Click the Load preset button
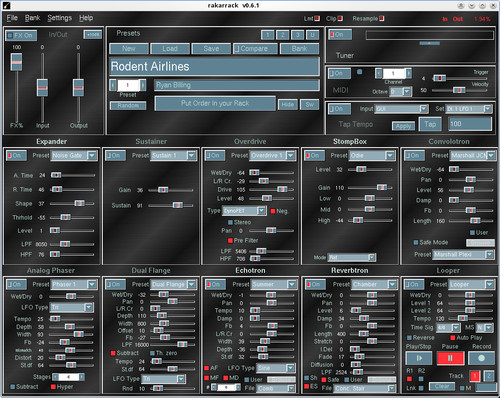This screenshot has width=500, height=398. coord(170,49)
